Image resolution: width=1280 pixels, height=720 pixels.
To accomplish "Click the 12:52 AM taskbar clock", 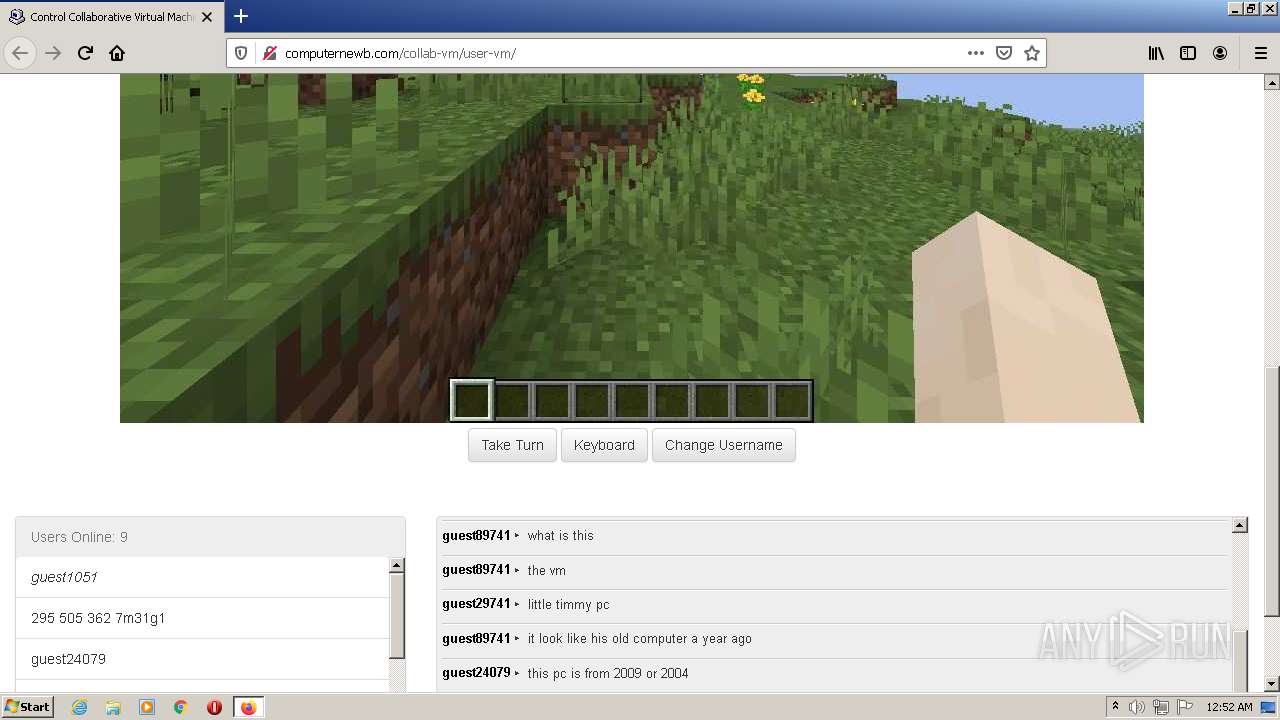I will point(1229,707).
